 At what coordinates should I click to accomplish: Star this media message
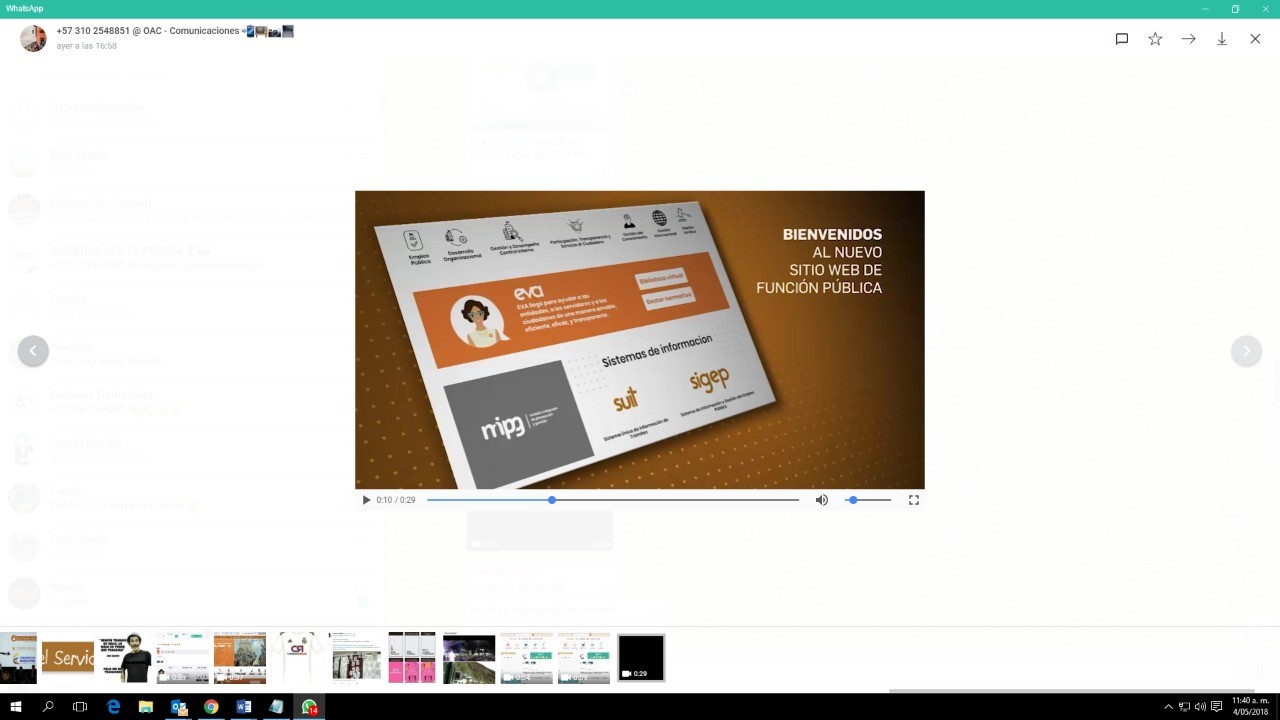tap(1155, 39)
